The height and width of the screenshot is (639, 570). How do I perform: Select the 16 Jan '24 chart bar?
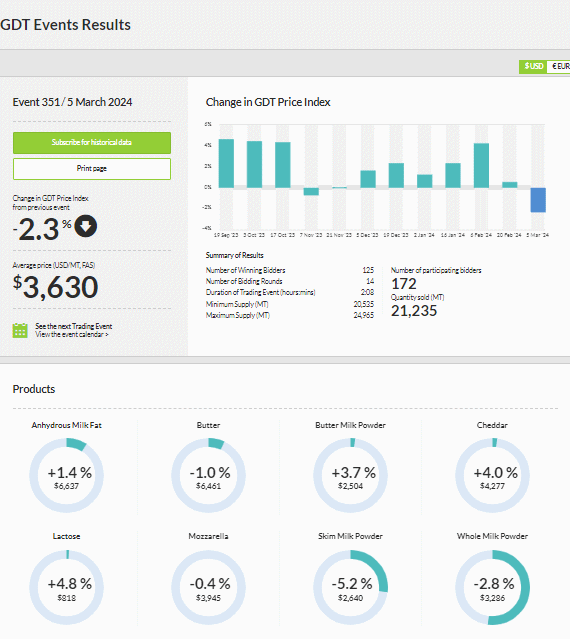453,176
